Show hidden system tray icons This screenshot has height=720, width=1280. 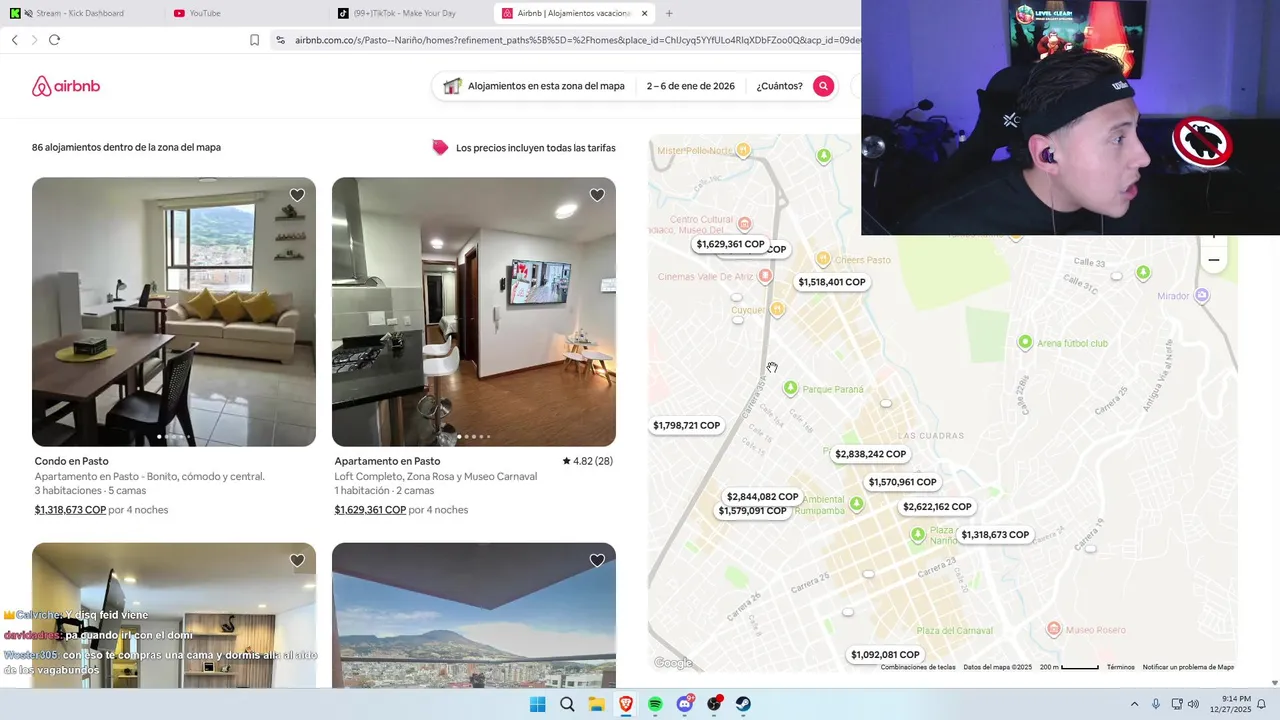(x=1134, y=704)
